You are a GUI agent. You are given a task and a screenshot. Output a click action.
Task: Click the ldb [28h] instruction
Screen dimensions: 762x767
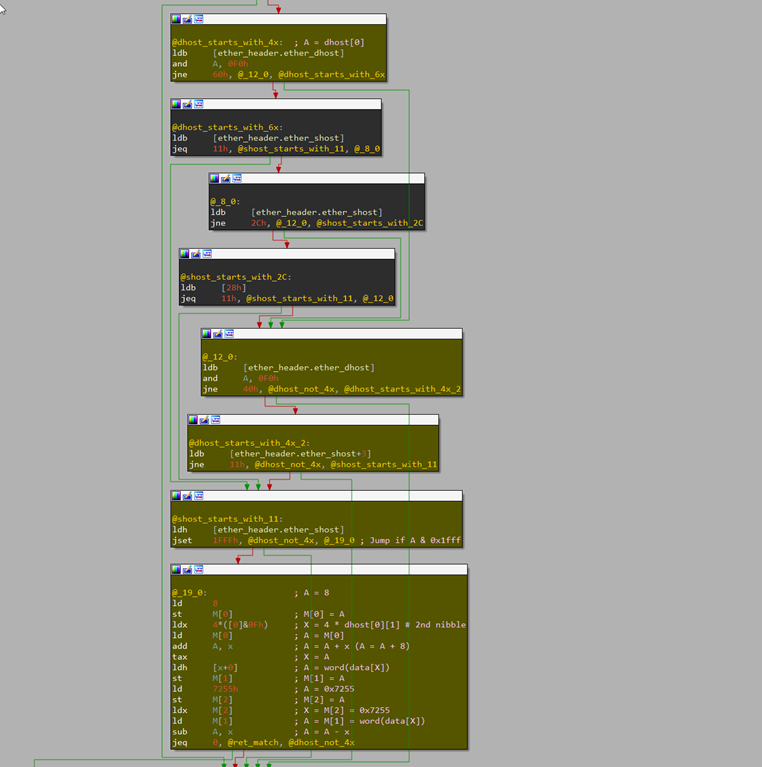coord(213,288)
